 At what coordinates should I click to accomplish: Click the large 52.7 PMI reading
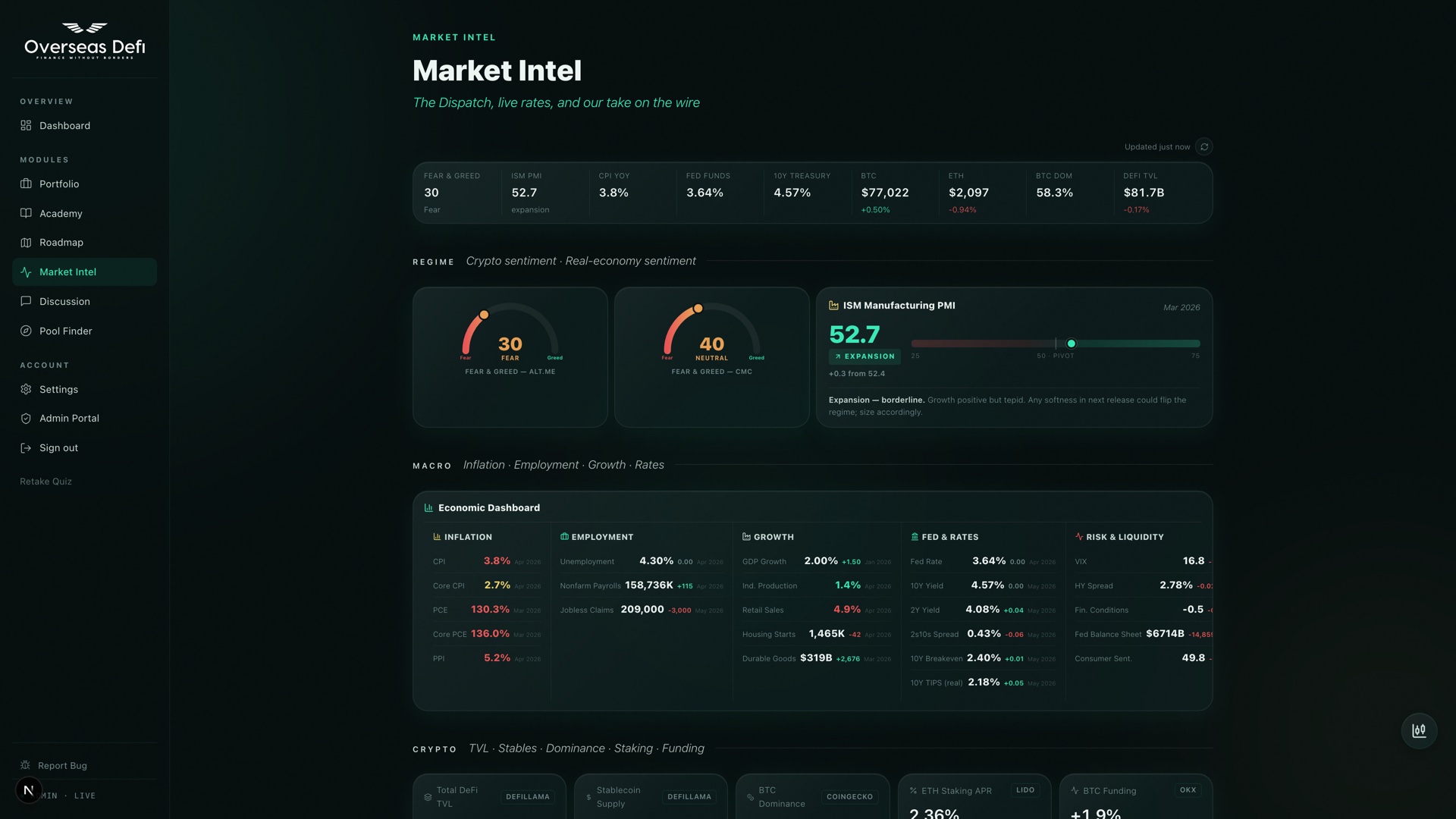[855, 334]
